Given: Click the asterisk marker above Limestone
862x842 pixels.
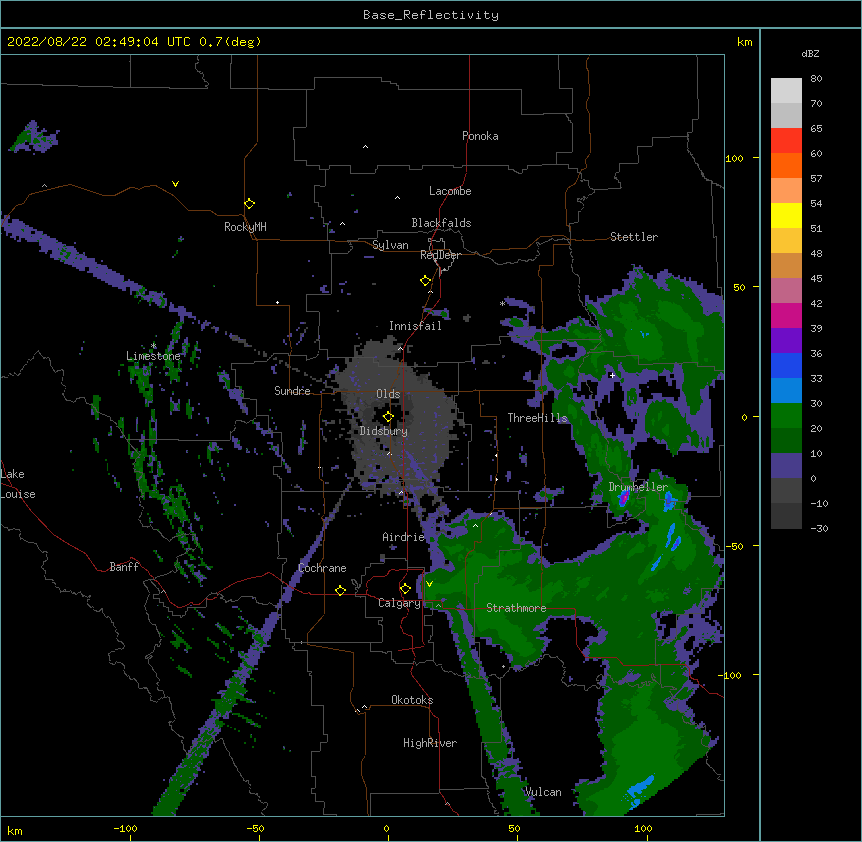Looking at the screenshot, I should 153,346.
